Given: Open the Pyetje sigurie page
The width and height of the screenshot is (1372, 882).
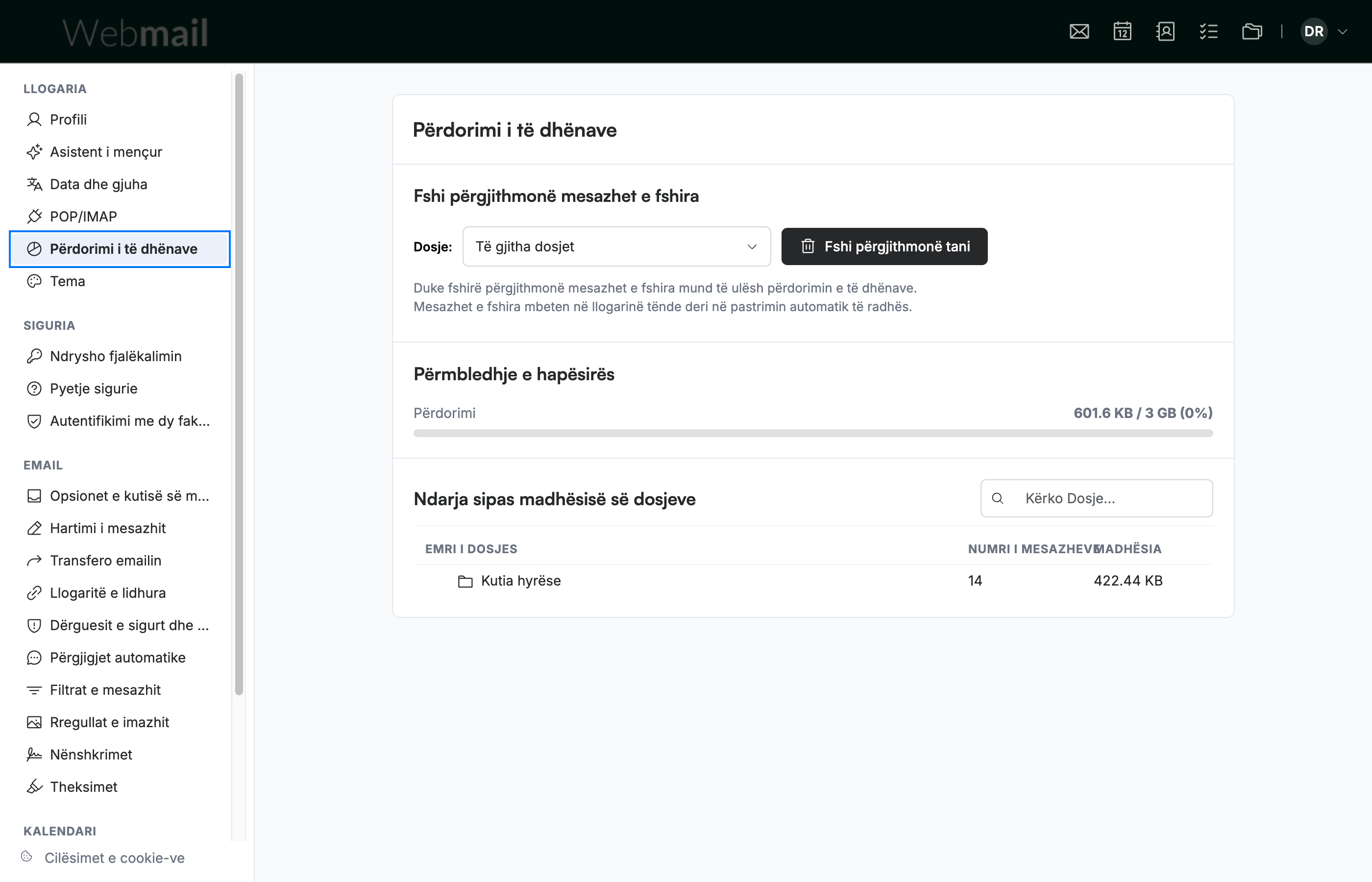Looking at the screenshot, I should (120, 388).
